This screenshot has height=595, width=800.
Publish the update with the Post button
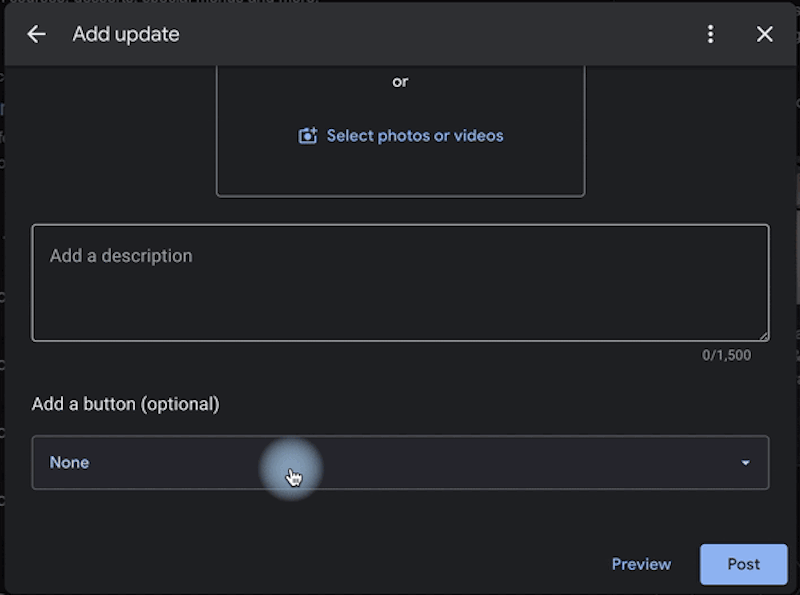[743, 564]
